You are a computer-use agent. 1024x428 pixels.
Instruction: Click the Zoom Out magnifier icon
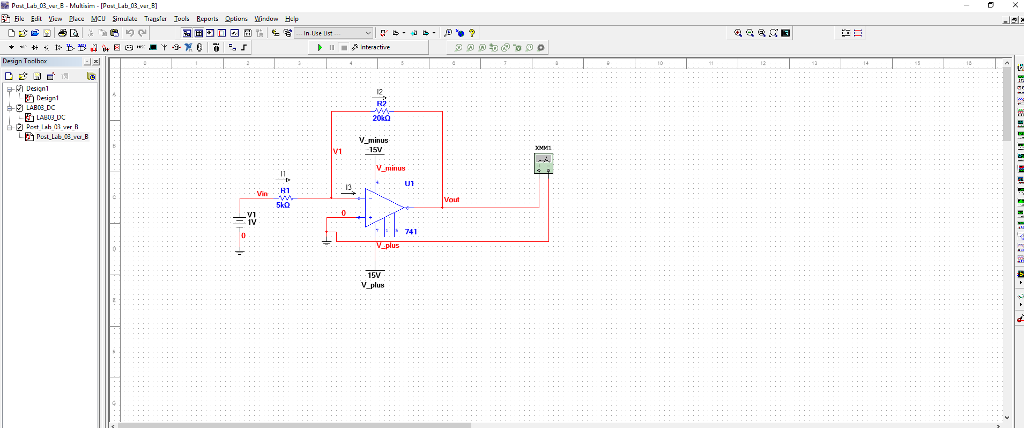click(x=750, y=33)
